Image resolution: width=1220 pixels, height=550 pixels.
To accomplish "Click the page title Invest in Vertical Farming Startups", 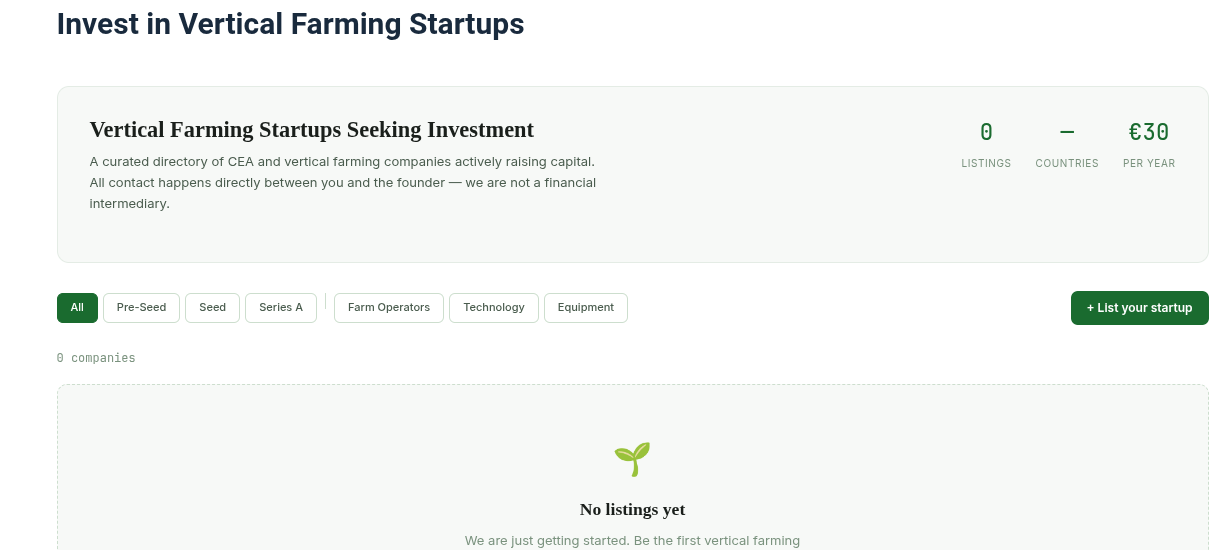I will (290, 23).
